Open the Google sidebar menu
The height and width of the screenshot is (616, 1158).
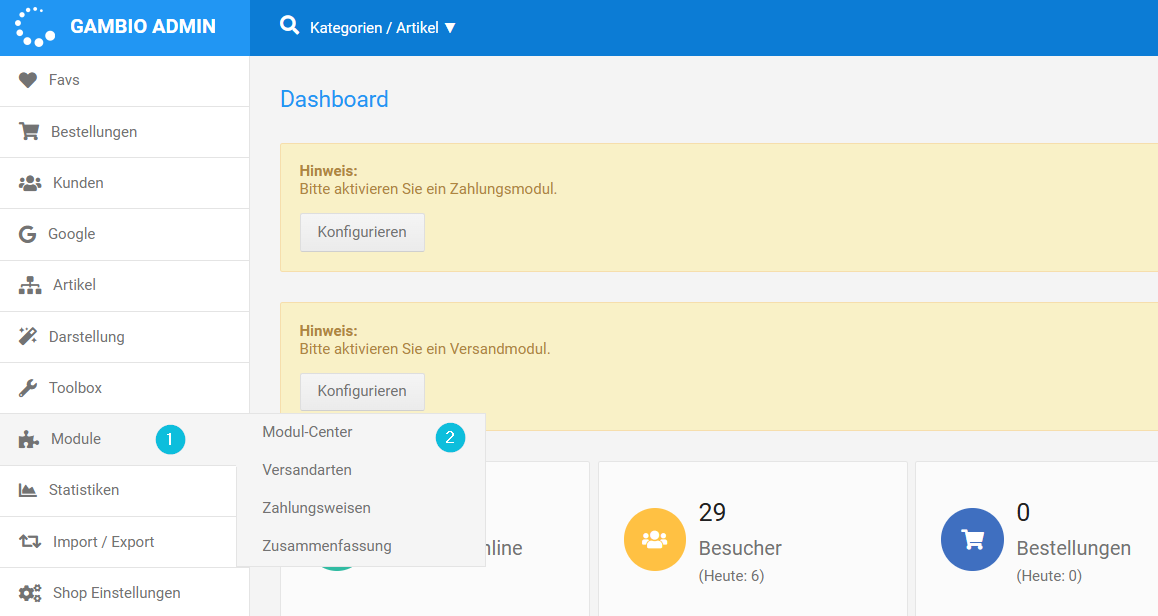(x=125, y=234)
